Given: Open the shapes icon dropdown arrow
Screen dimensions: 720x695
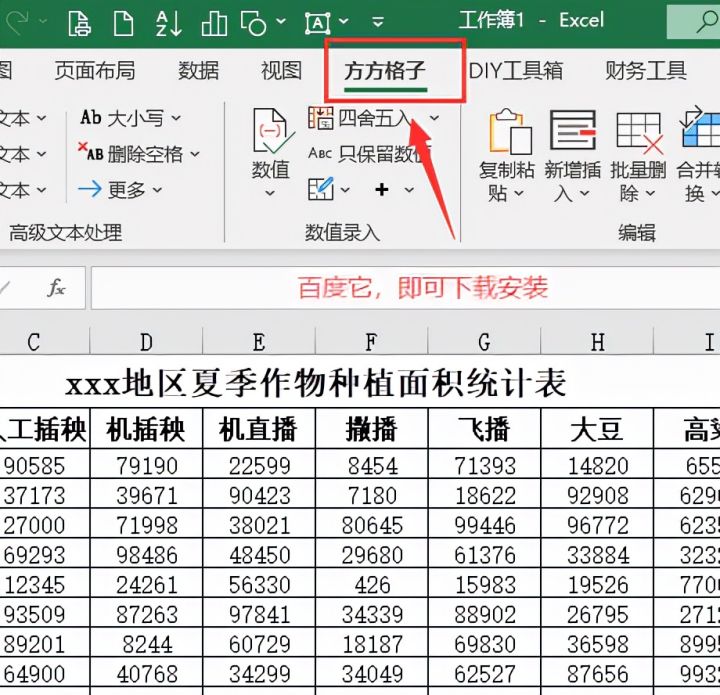Looking at the screenshot, I should coord(281,21).
